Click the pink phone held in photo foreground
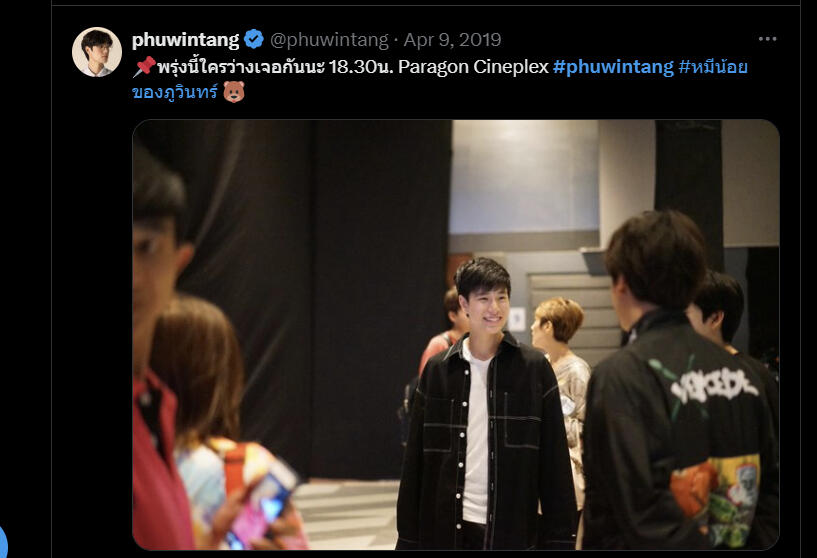Viewport: 817px width, 558px height. [x=263, y=505]
